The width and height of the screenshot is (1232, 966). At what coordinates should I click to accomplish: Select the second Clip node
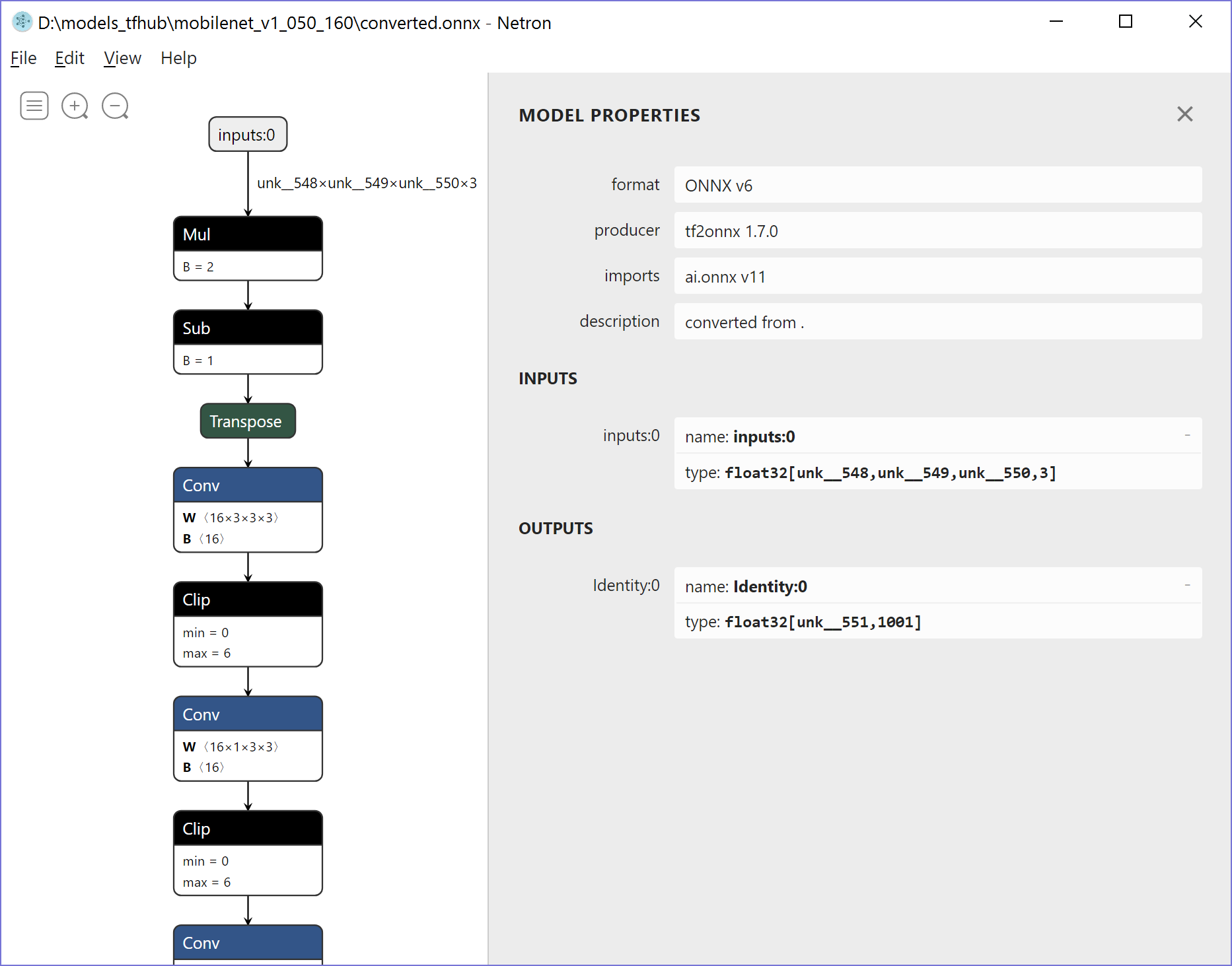click(x=248, y=829)
